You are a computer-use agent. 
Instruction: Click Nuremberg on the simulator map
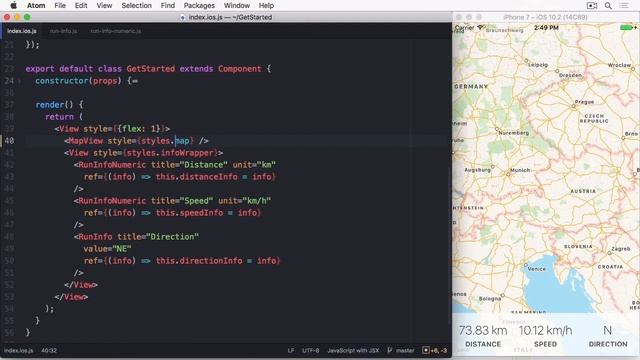pos(513,133)
